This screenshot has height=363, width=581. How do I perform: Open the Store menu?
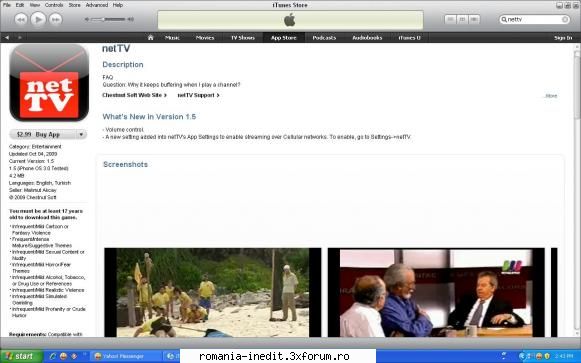[x=74, y=5]
